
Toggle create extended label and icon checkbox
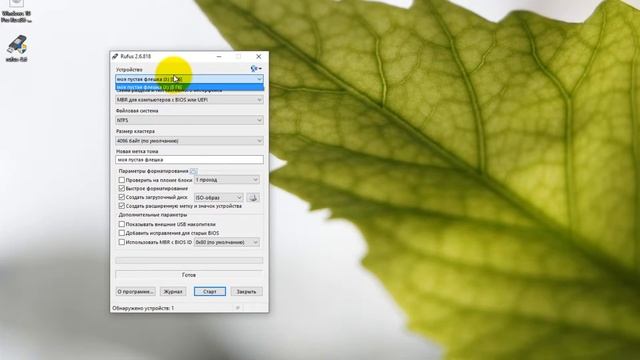(x=122, y=206)
